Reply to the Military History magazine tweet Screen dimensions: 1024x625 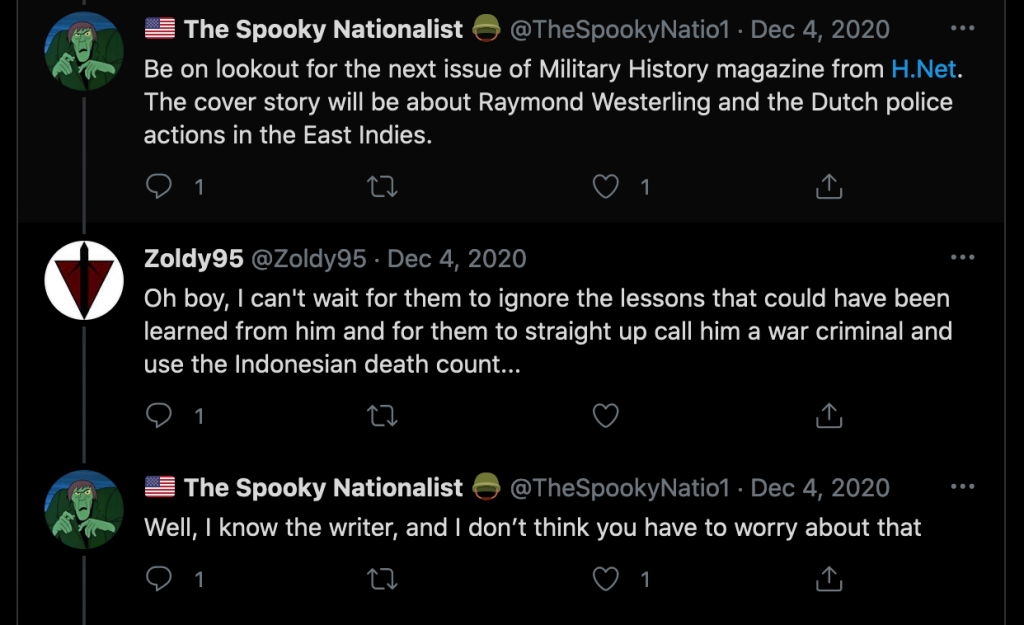click(159, 186)
